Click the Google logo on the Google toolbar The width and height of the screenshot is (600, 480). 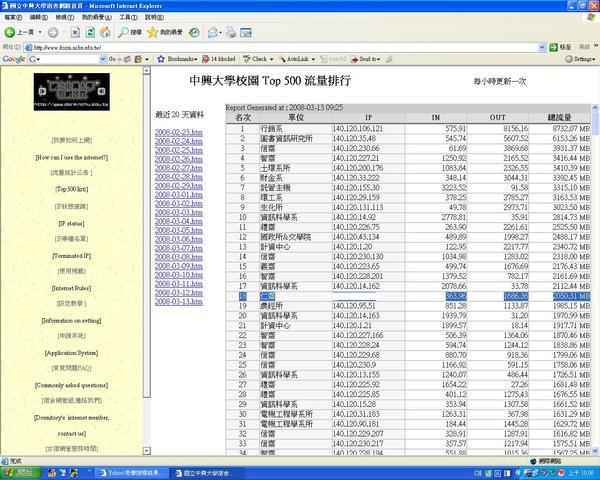coord(14,59)
